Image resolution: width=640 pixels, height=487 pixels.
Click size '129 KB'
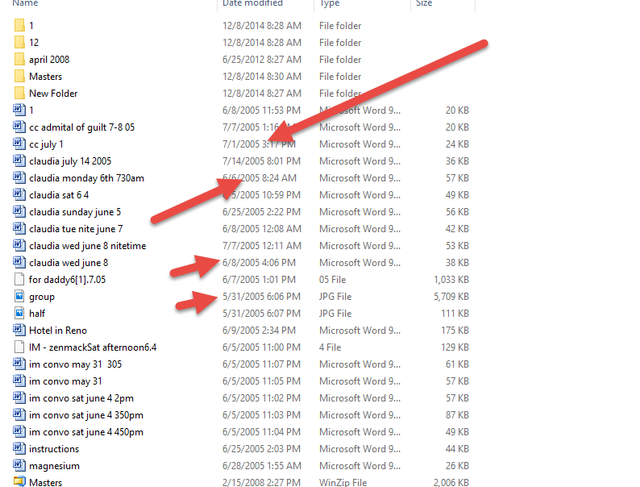(x=455, y=347)
